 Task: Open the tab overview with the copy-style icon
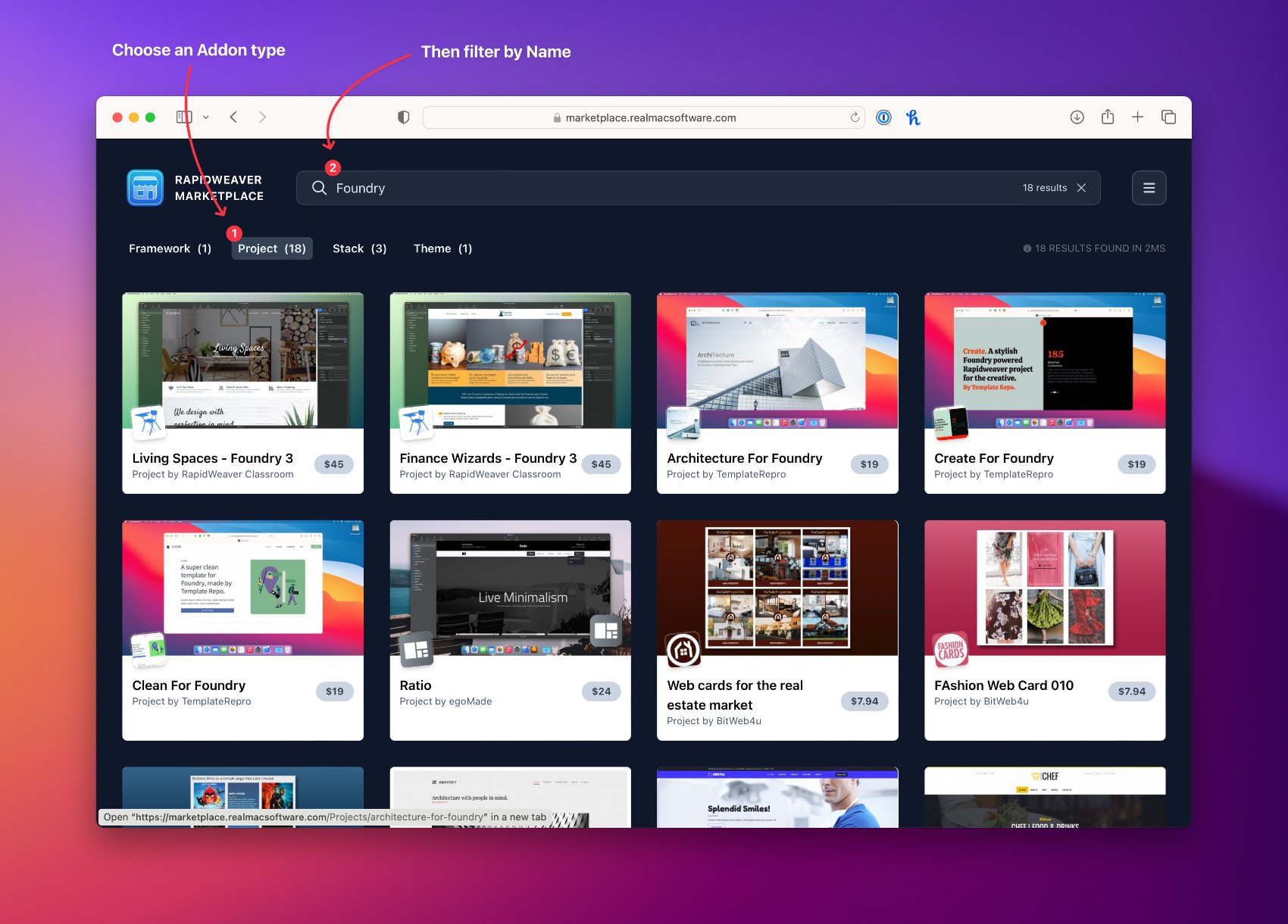(1168, 117)
